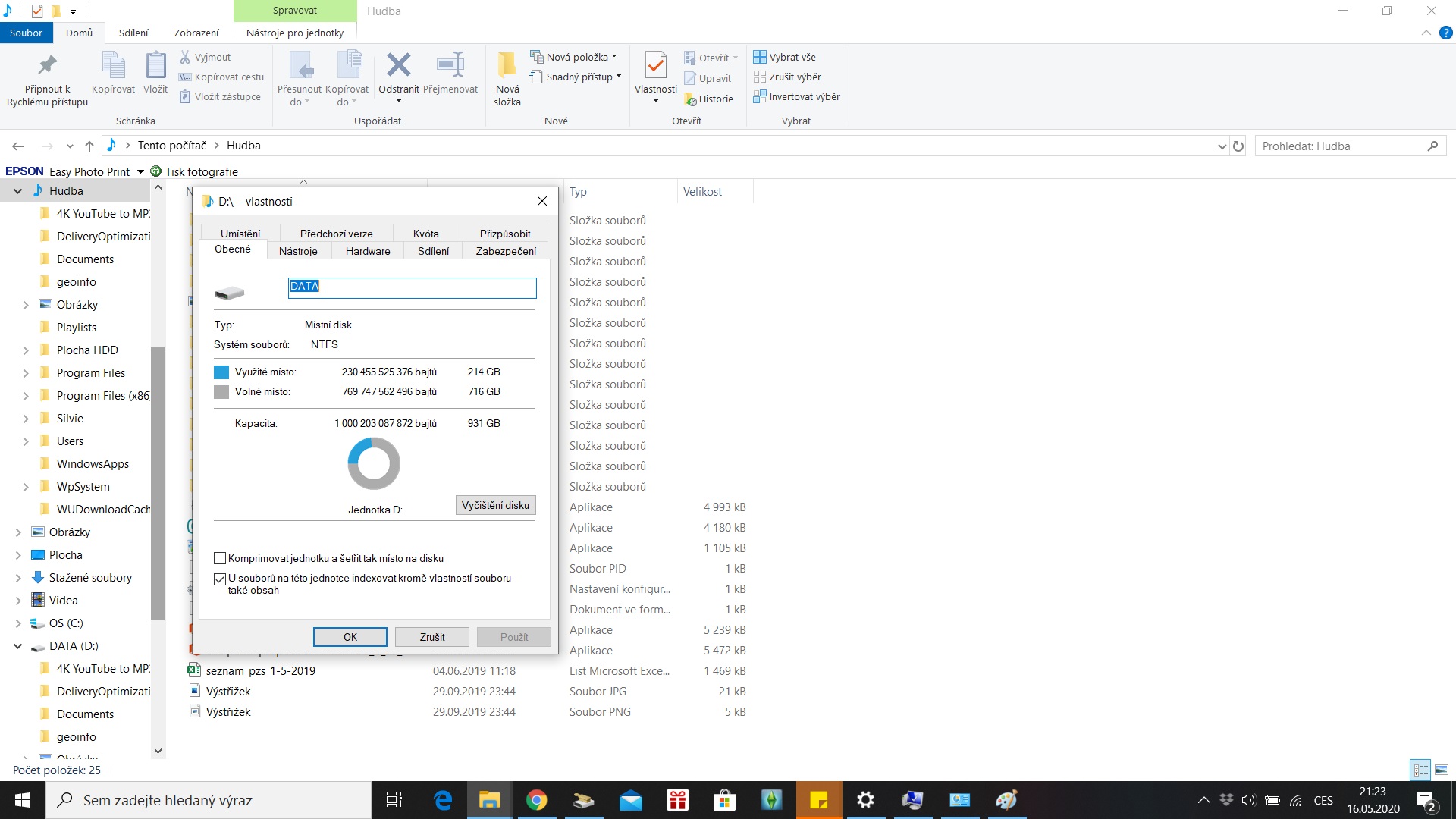Open the Zobrazení ribbon tab
This screenshot has height=819, width=1456.
click(x=196, y=33)
